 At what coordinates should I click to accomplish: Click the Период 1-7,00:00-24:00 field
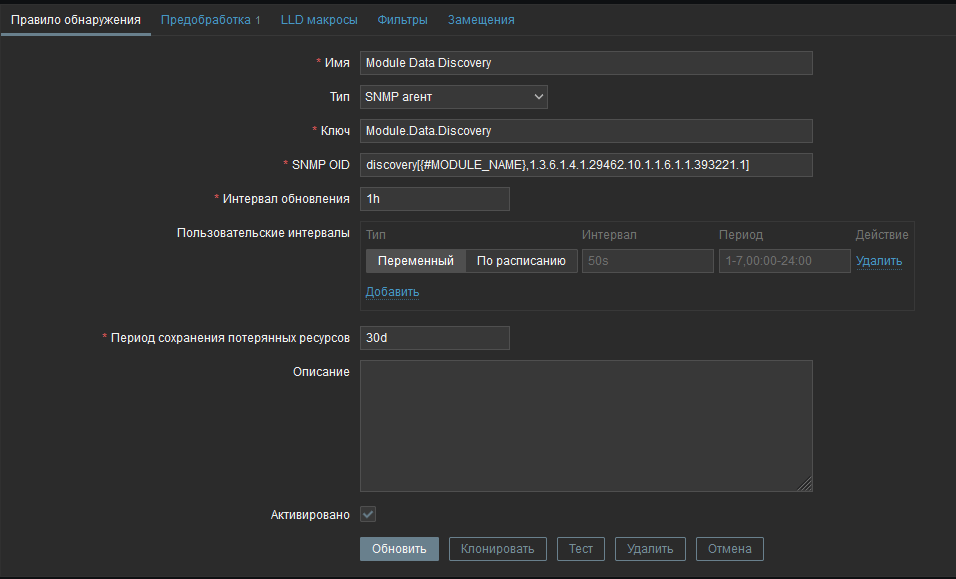pos(782,261)
